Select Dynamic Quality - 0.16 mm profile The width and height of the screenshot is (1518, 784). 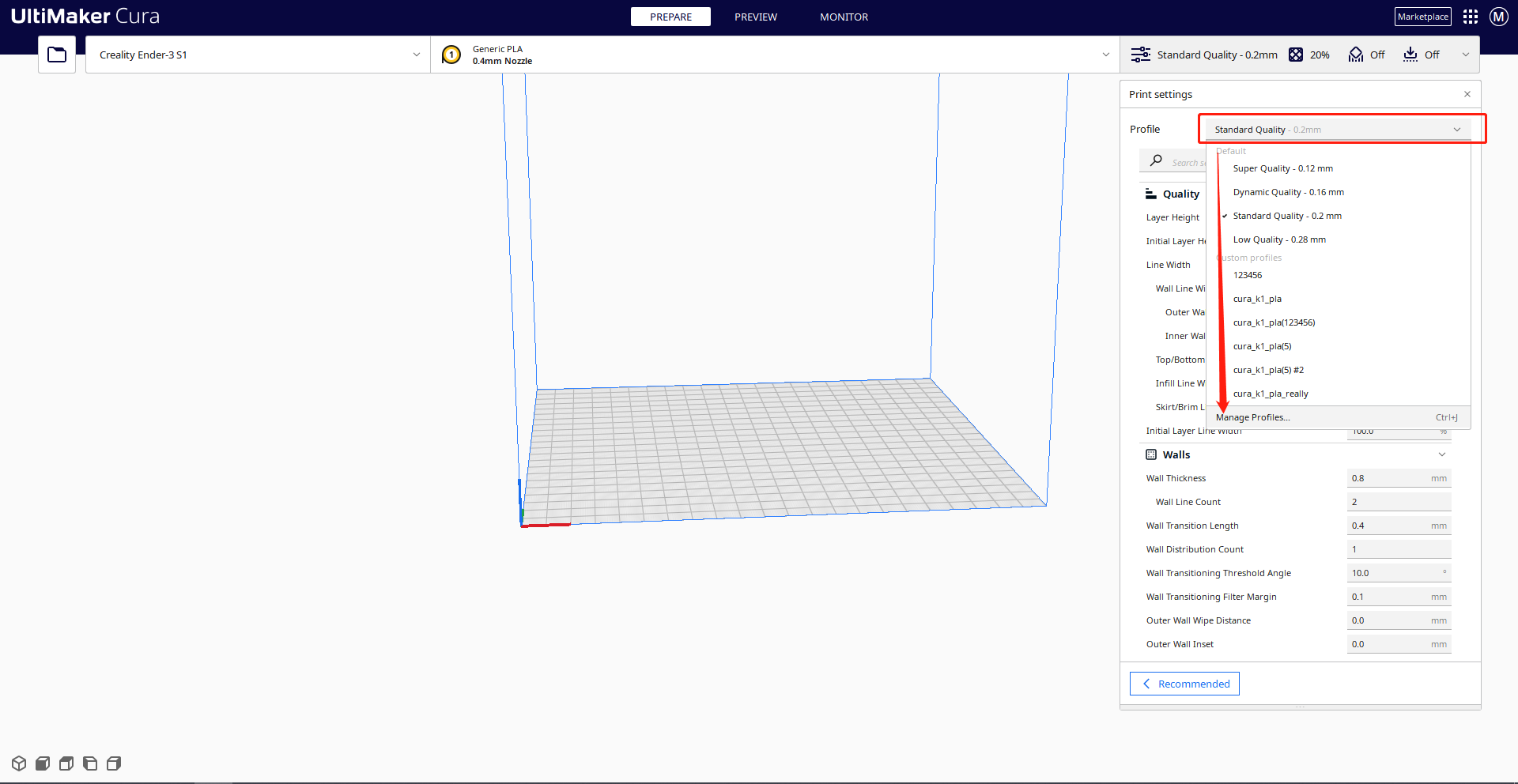(1339, 192)
